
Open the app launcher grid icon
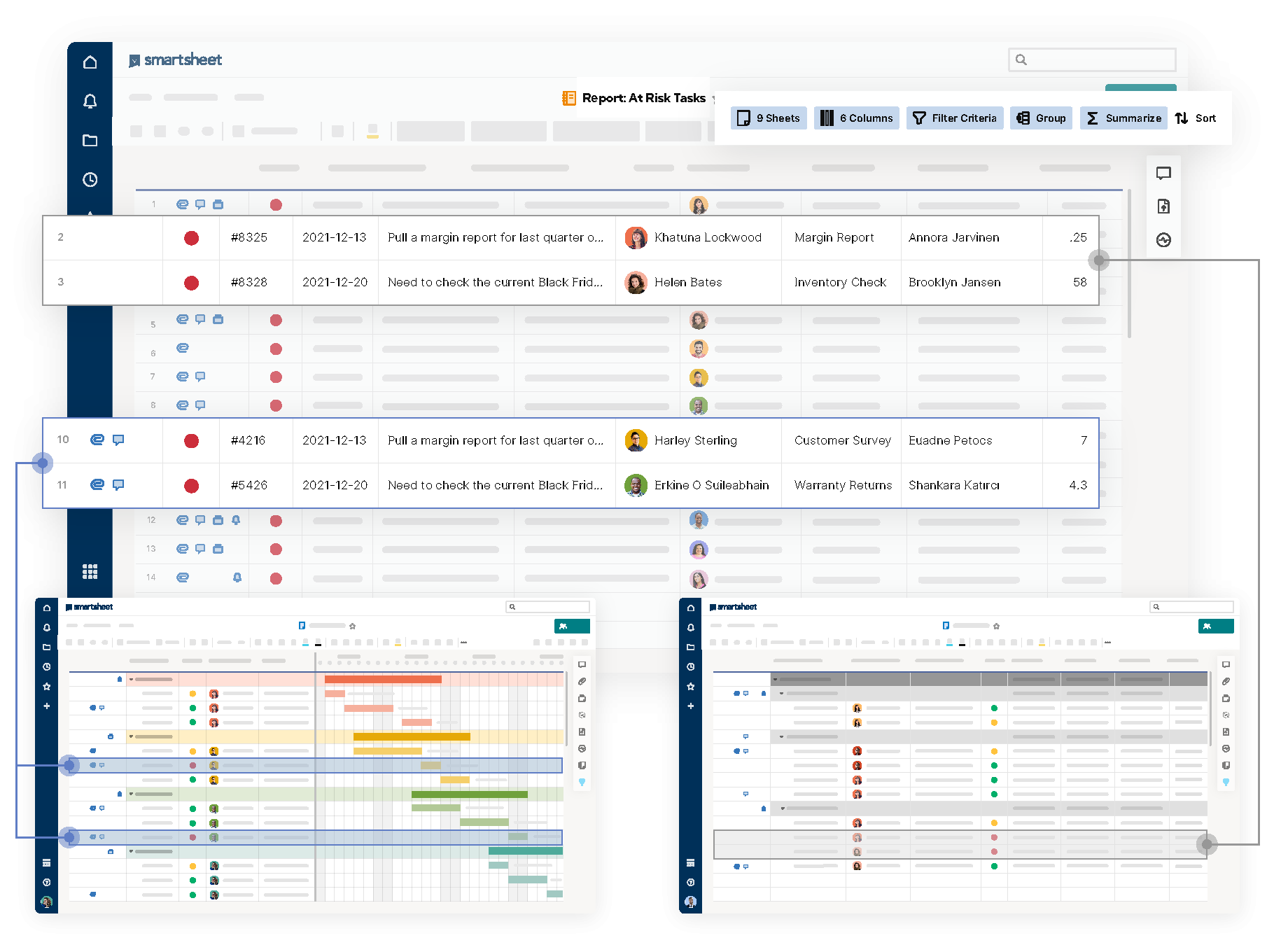[90, 571]
